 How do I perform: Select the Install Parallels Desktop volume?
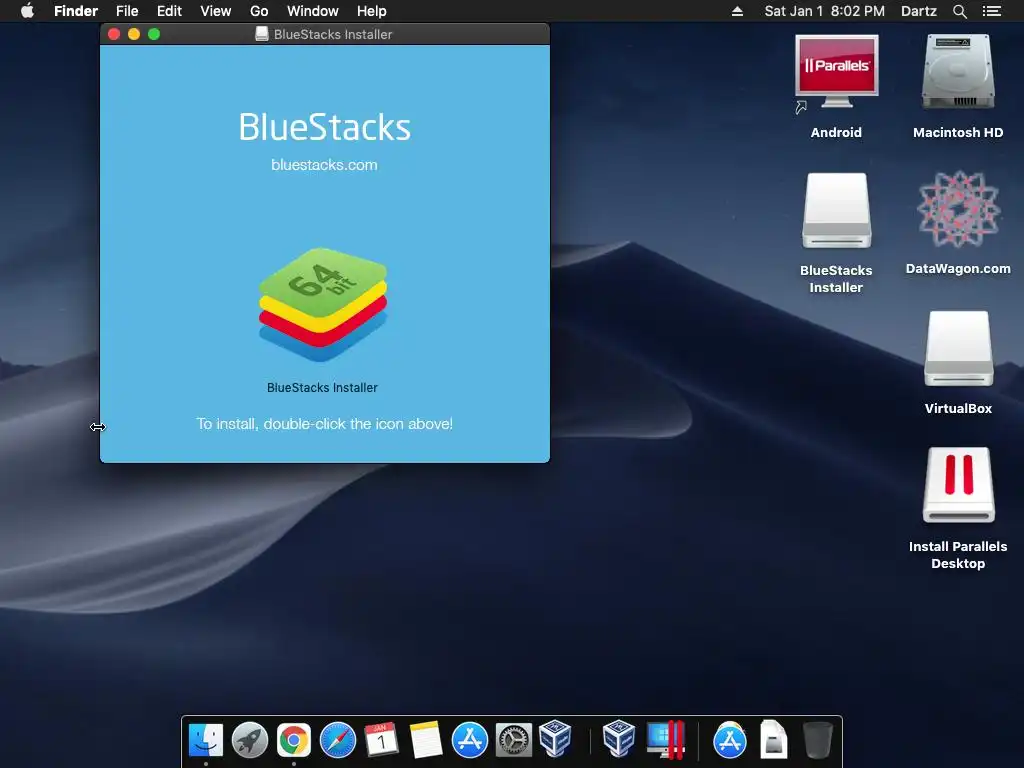958,485
